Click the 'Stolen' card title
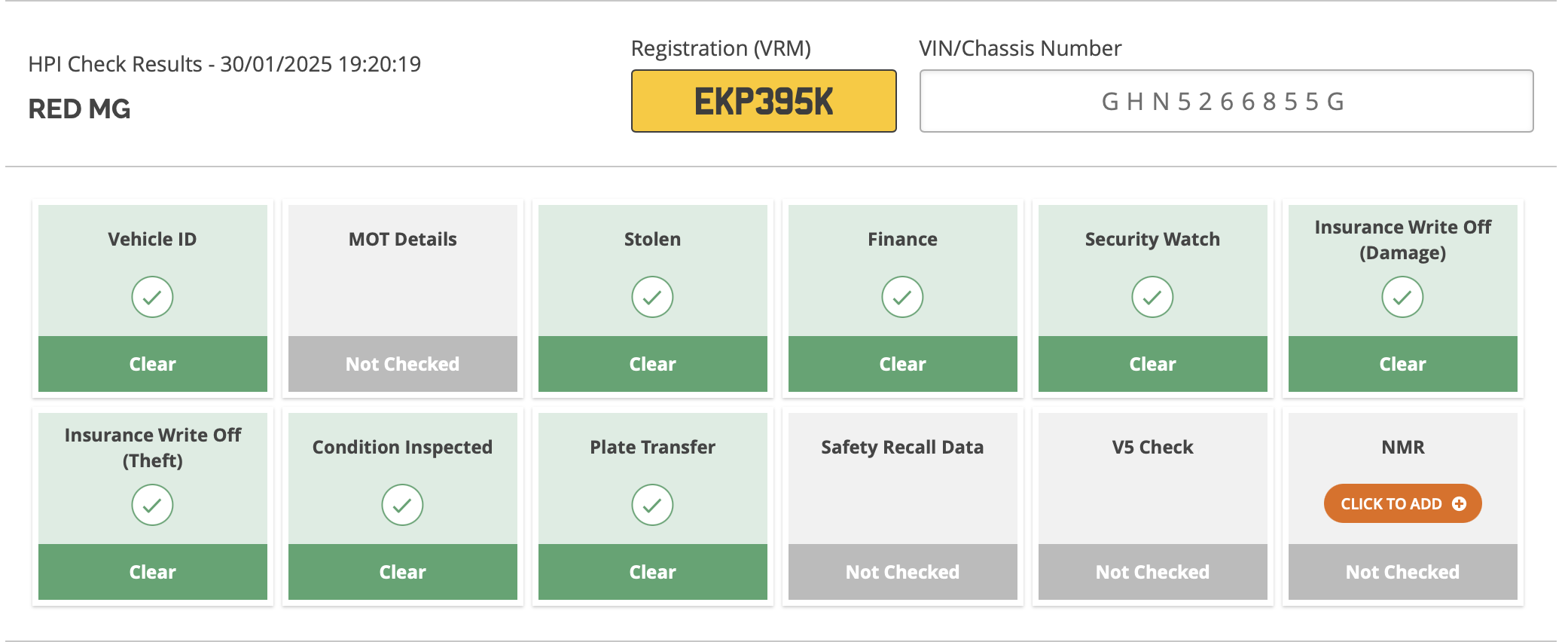The height and width of the screenshot is (642, 1568). click(x=652, y=239)
